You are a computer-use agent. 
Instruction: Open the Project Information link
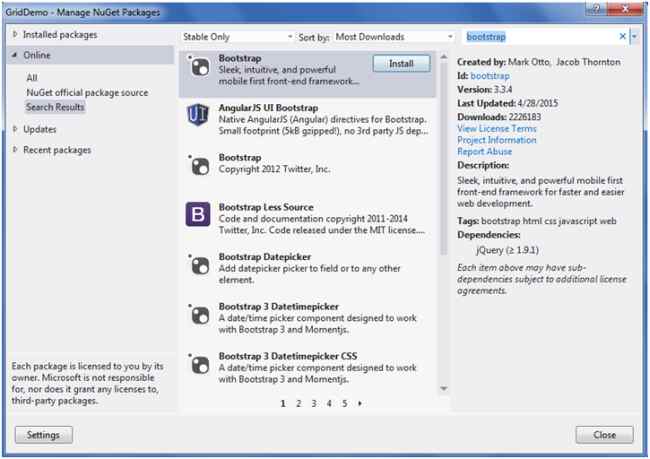pos(497,140)
